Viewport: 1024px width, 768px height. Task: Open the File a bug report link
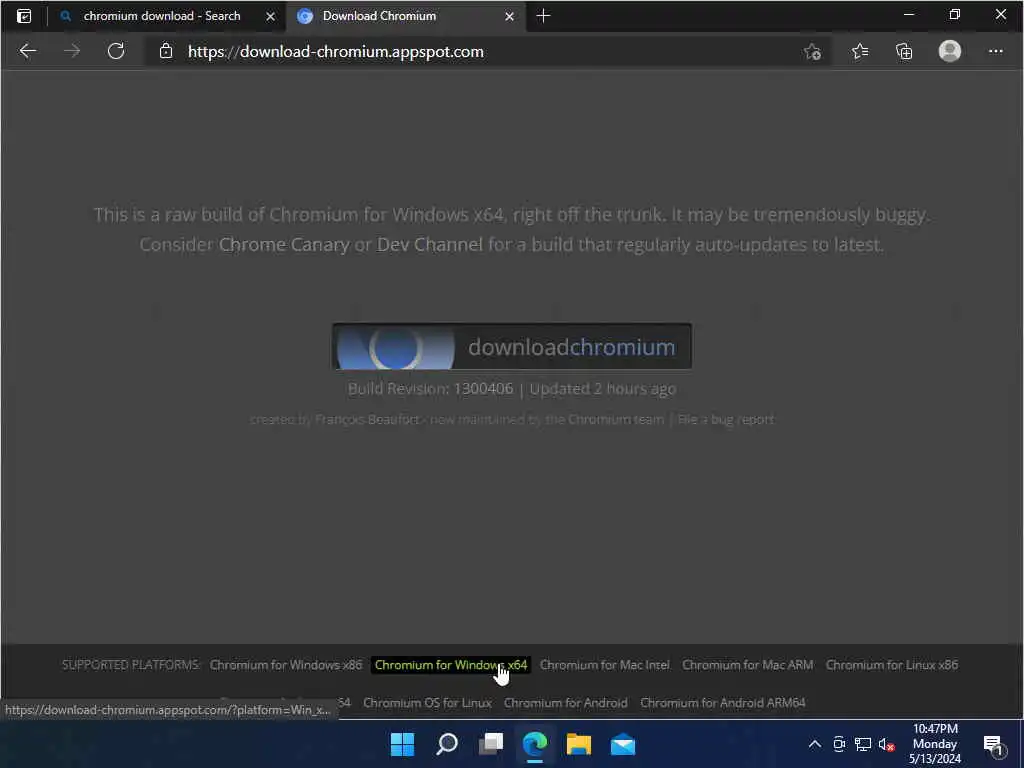[x=726, y=419]
